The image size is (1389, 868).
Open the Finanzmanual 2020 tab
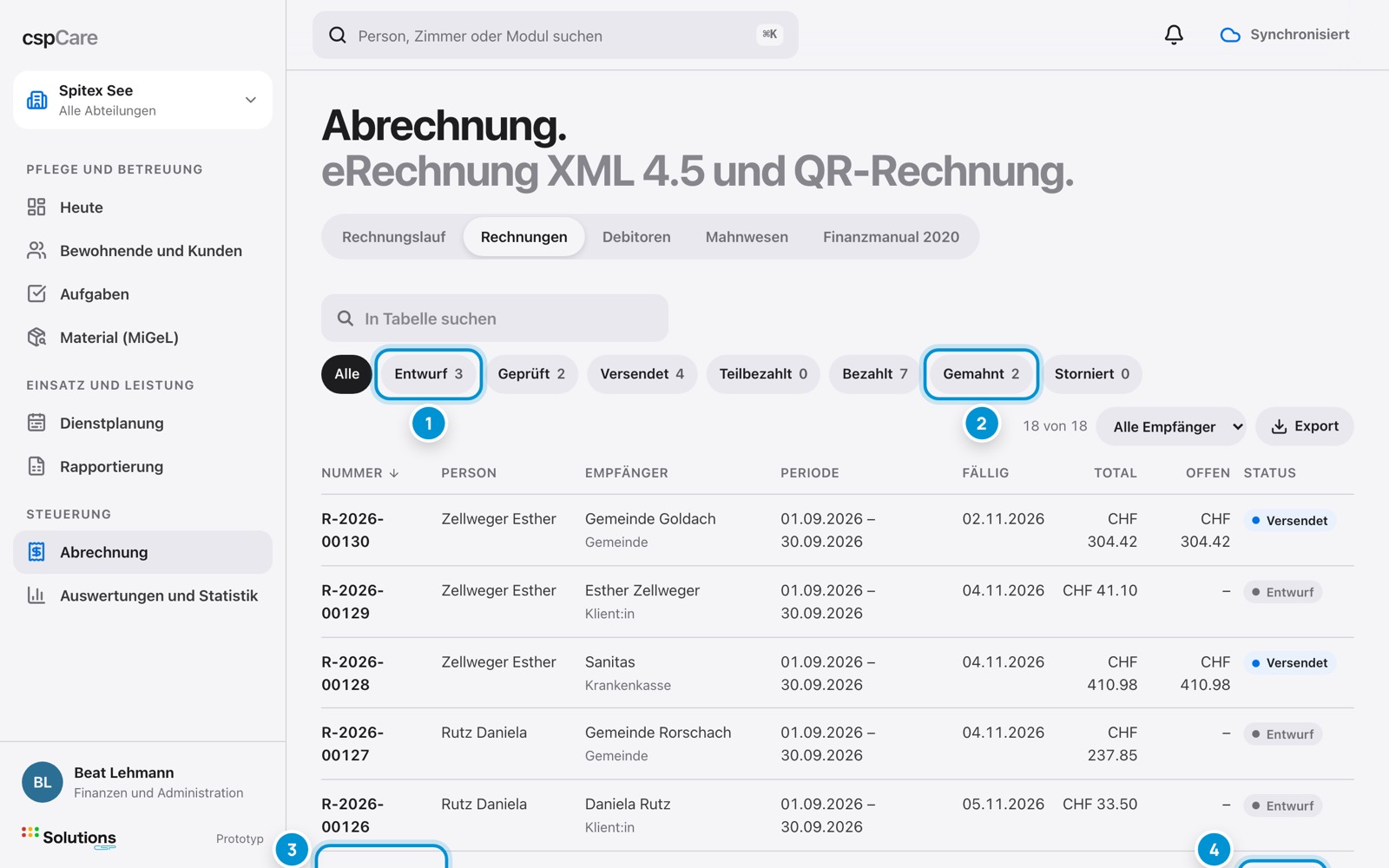[891, 237]
